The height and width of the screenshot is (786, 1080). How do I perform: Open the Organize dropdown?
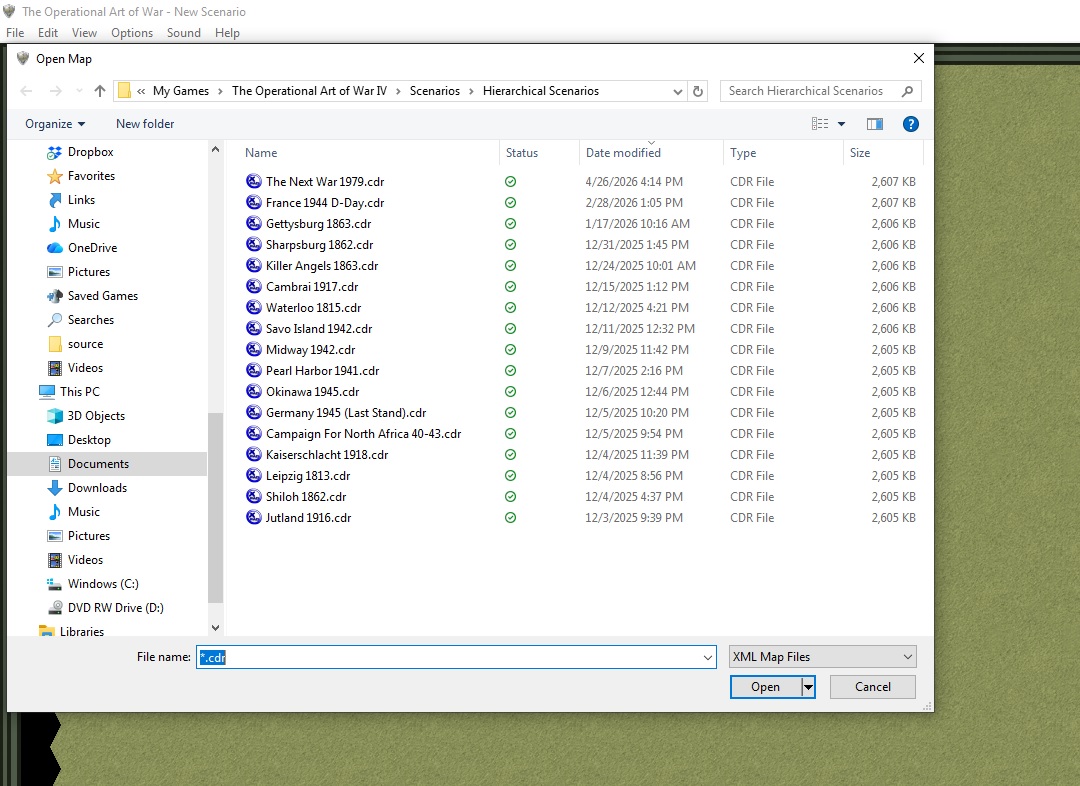click(x=55, y=124)
